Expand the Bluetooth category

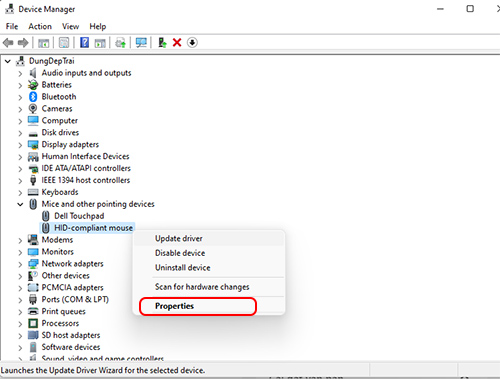click(20, 97)
